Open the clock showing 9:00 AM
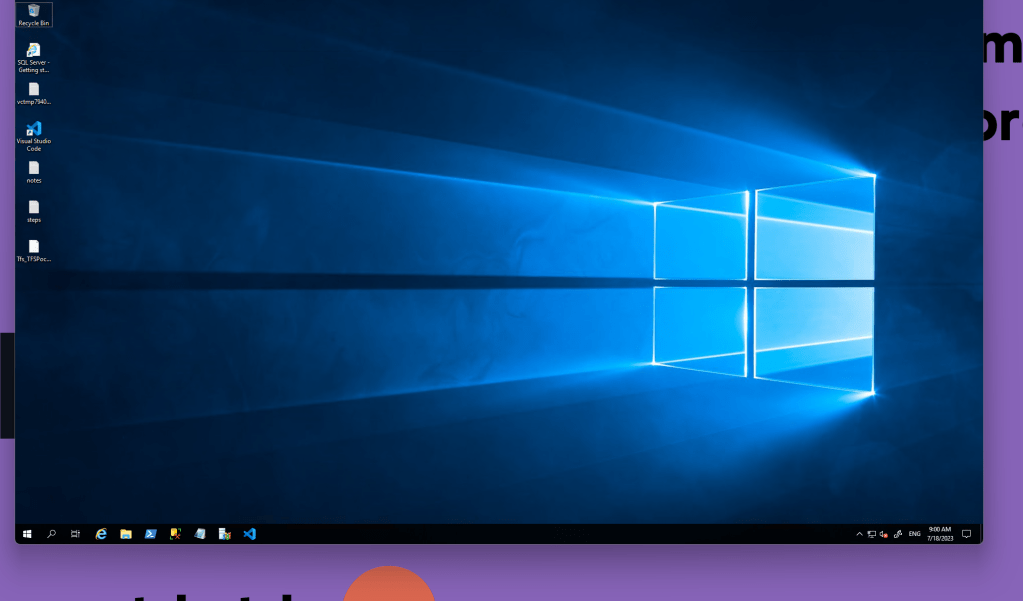The image size is (1023, 601). coord(940,534)
